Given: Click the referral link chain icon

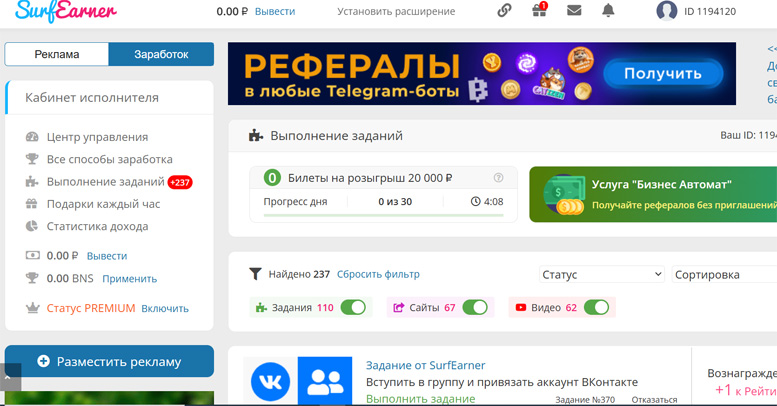Looking at the screenshot, I should [x=504, y=10].
